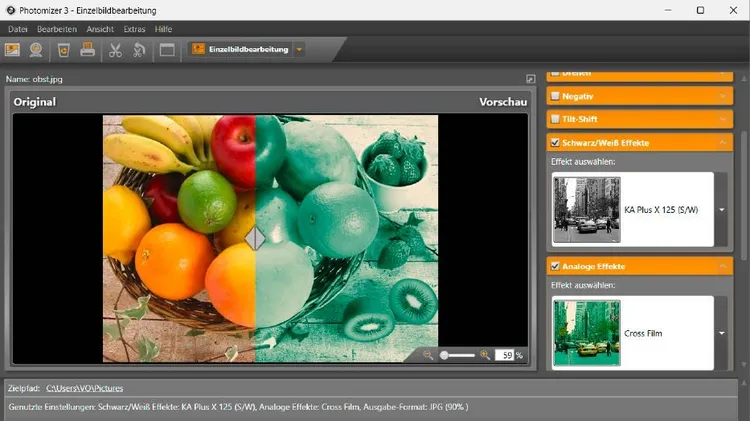The image size is (750, 421).
Task: Open the Cross Film effect dropdown
Action: click(721, 333)
